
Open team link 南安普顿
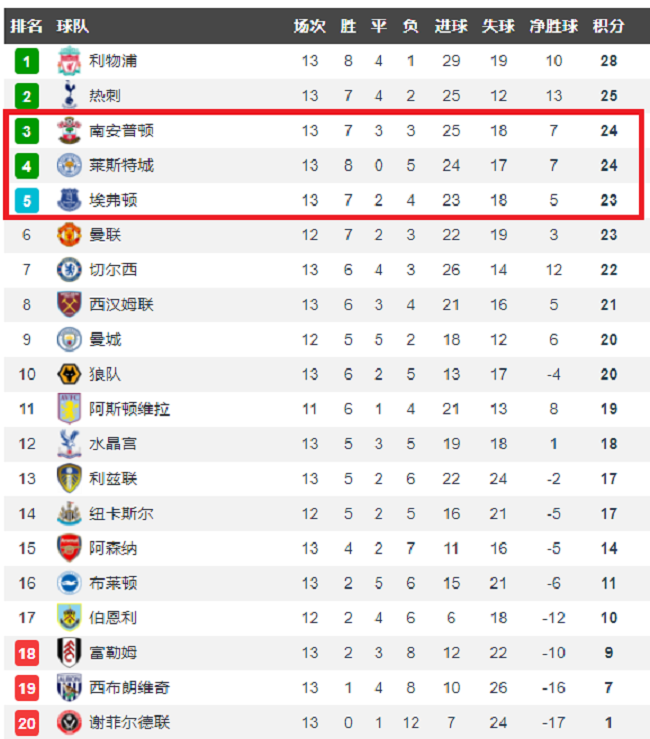pyautogui.click(x=121, y=131)
